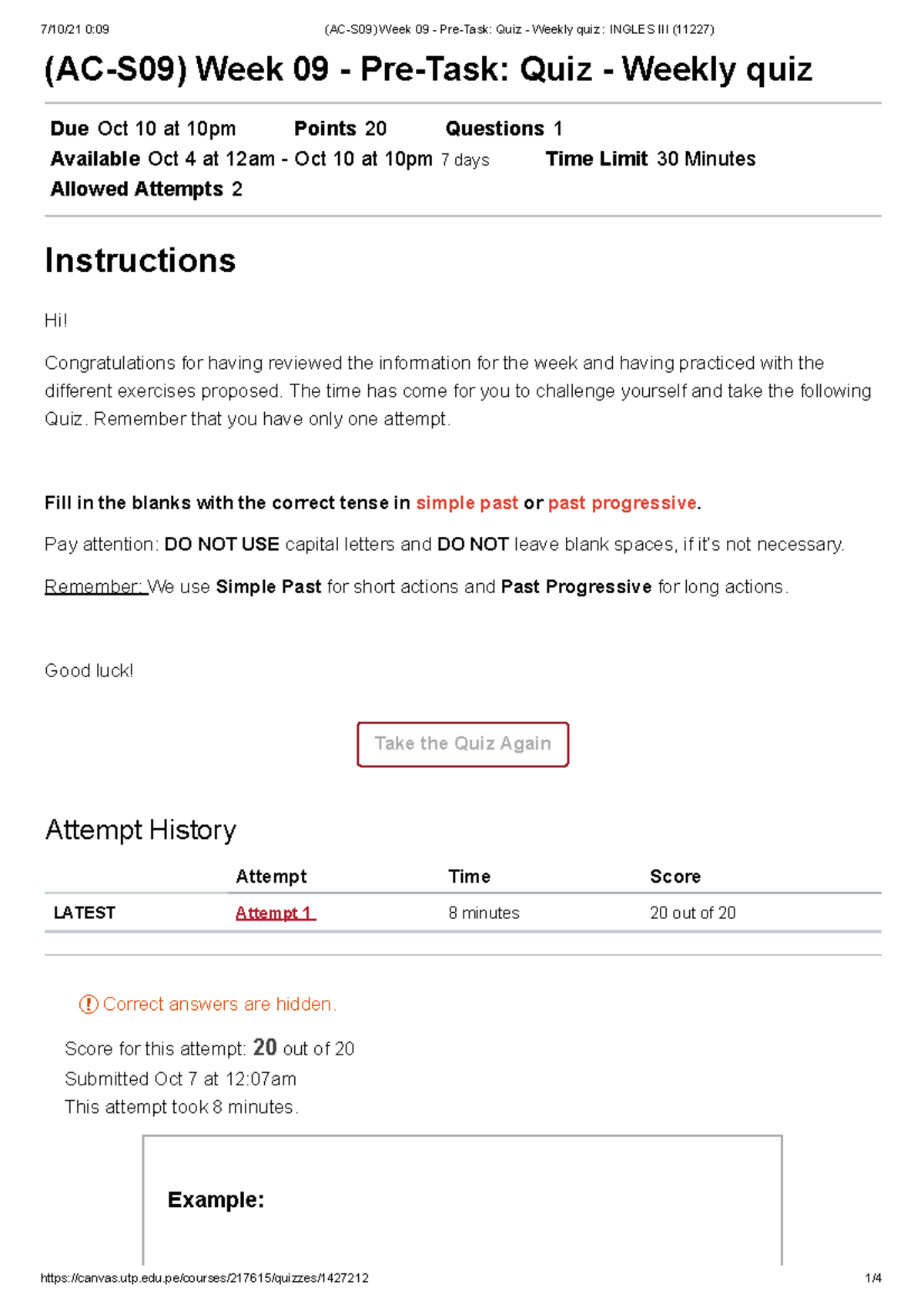Click the 8 minutes time cell
The width and height of the screenshot is (924, 1308).
484,913
